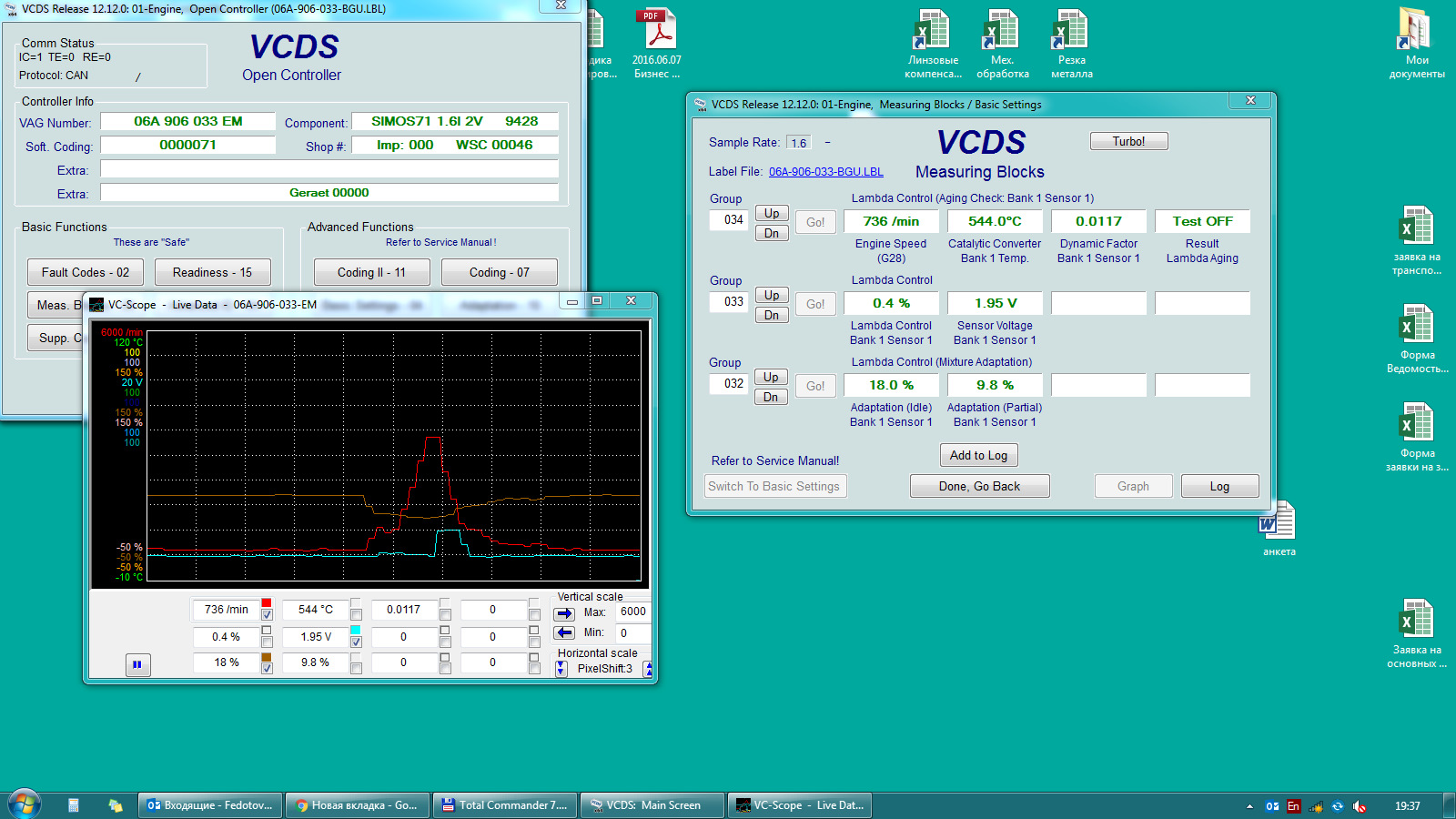Screen dimensions: 1456x819
Task: Click Switch To Basic Settings button
Action: tap(774, 486)
